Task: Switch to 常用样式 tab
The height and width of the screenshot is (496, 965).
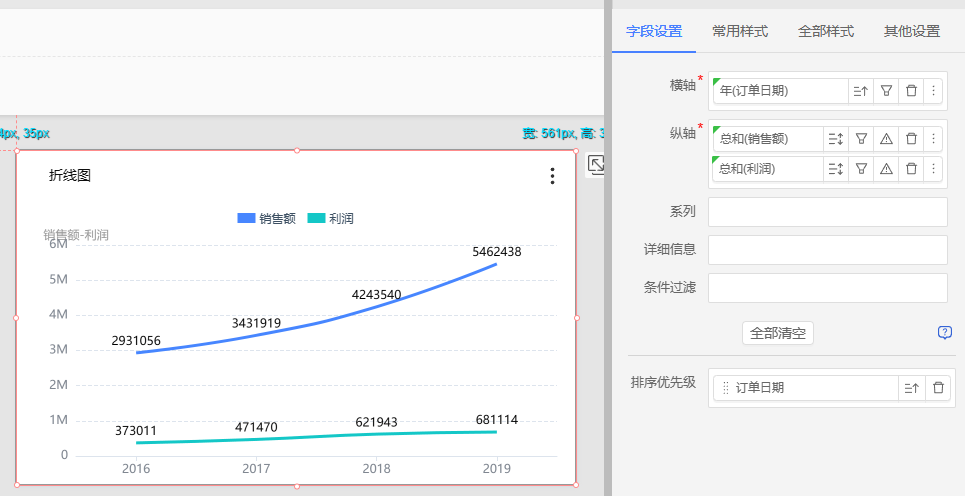Action: tap(740, 31)
